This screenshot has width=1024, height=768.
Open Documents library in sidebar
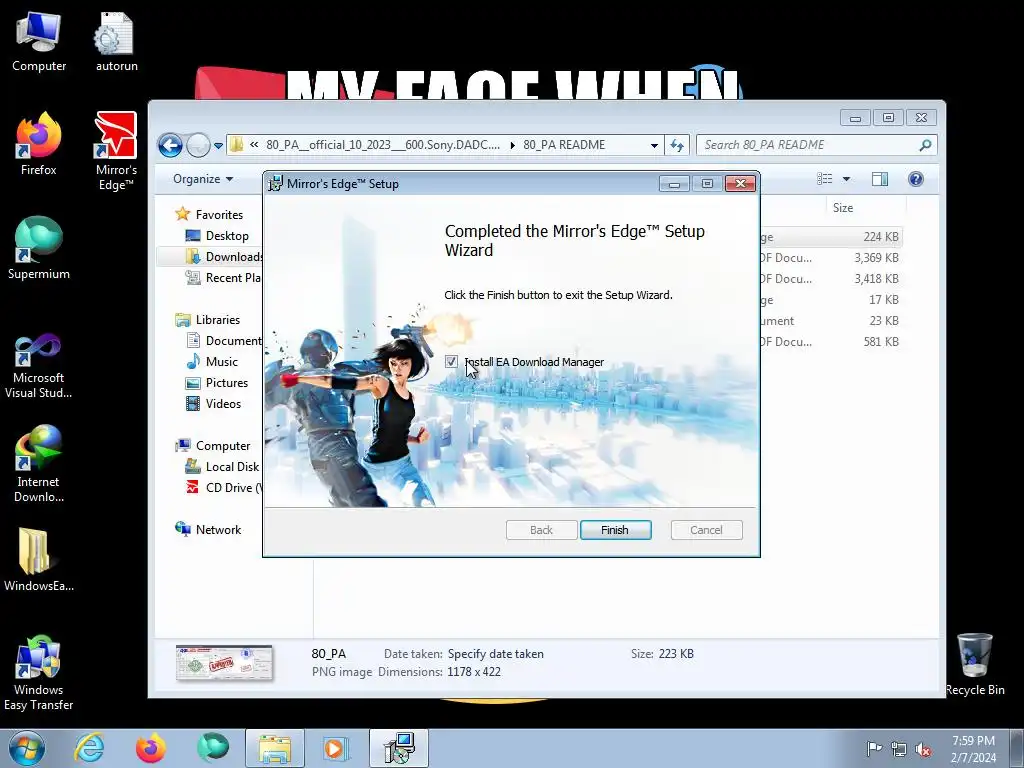tap(224, 341)
